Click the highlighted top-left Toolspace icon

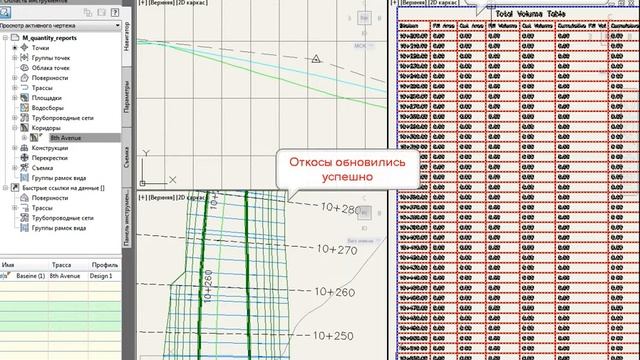click(5, 12)
